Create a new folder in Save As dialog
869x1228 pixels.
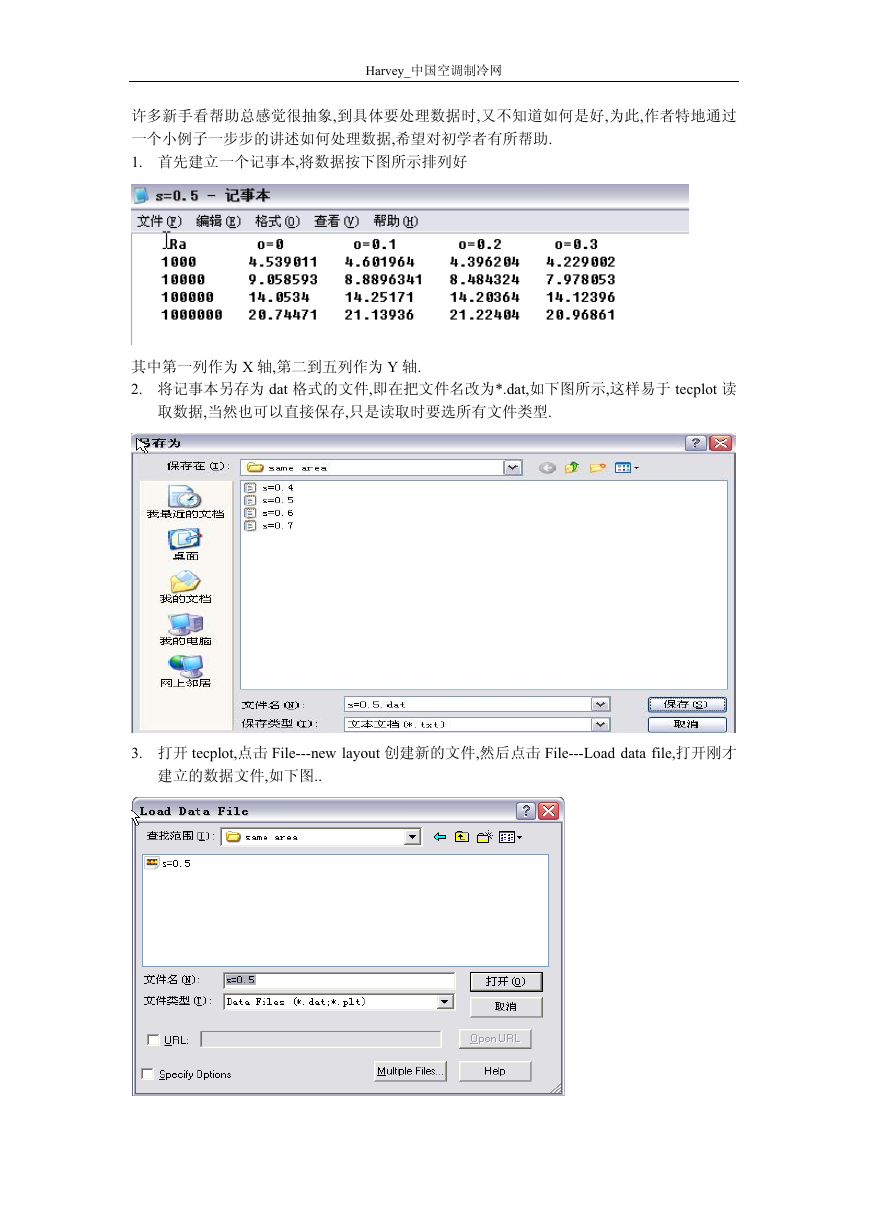(x=598, y=467)
